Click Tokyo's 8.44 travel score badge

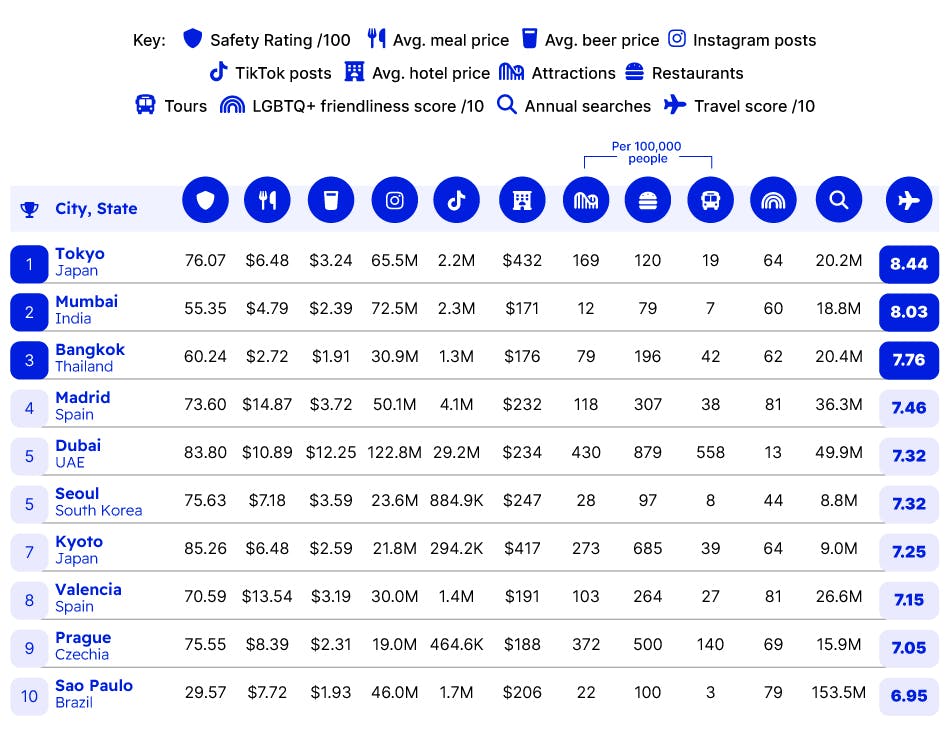tap(909, 264)
